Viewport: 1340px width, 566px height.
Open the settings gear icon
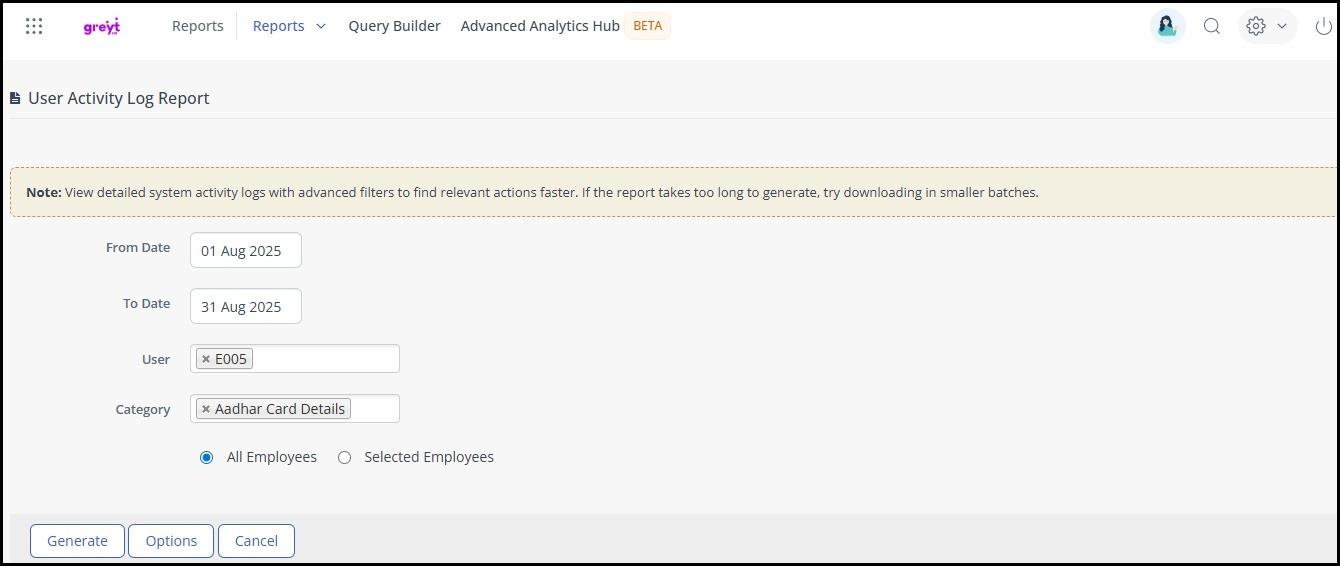[x=1256, y=26]
